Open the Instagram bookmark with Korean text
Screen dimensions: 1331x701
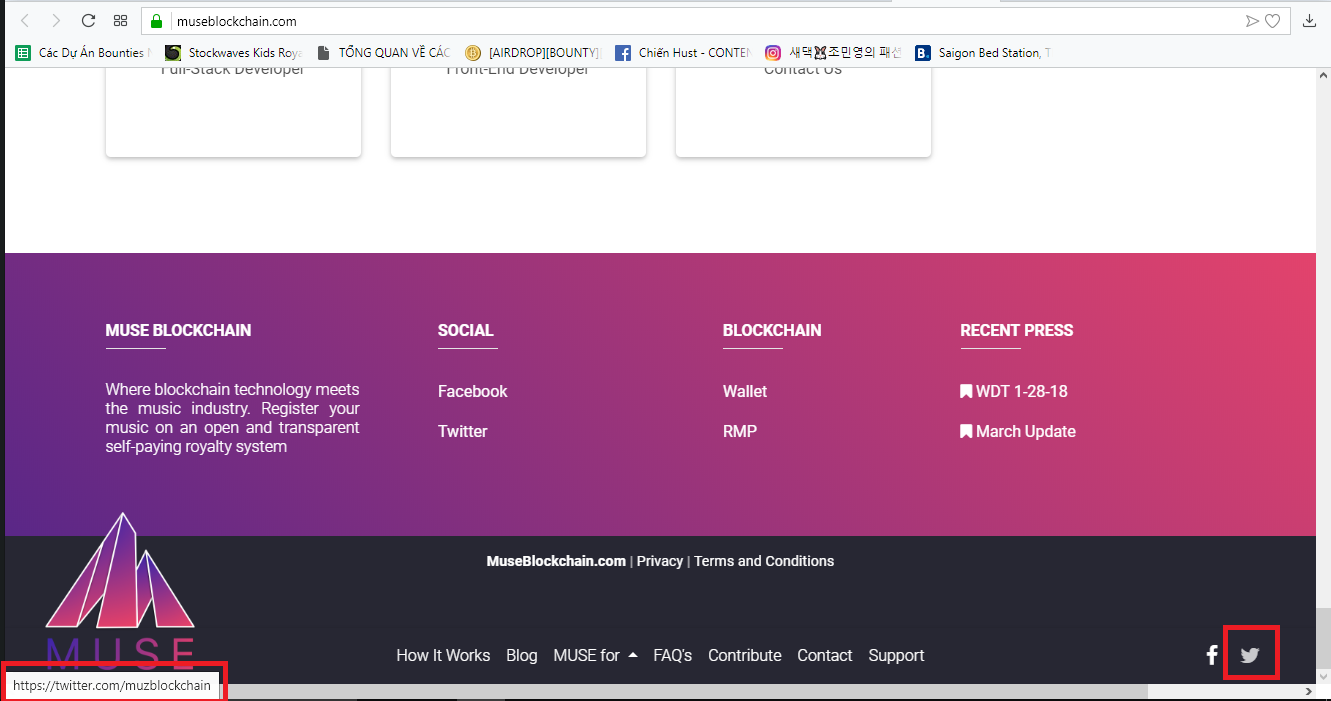(833, 53)
